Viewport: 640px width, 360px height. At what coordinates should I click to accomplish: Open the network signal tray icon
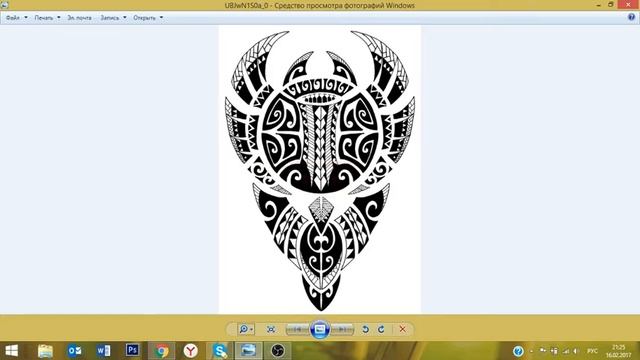(566, 351)
